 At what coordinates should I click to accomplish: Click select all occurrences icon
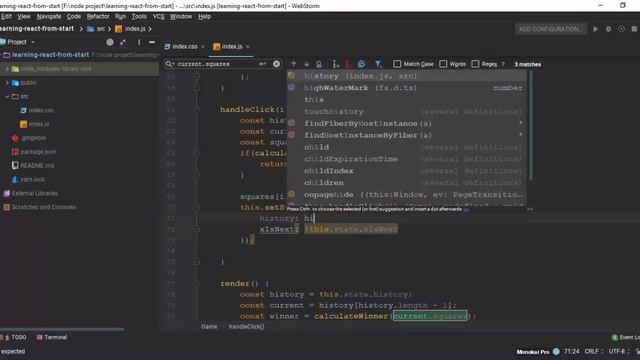361,64
